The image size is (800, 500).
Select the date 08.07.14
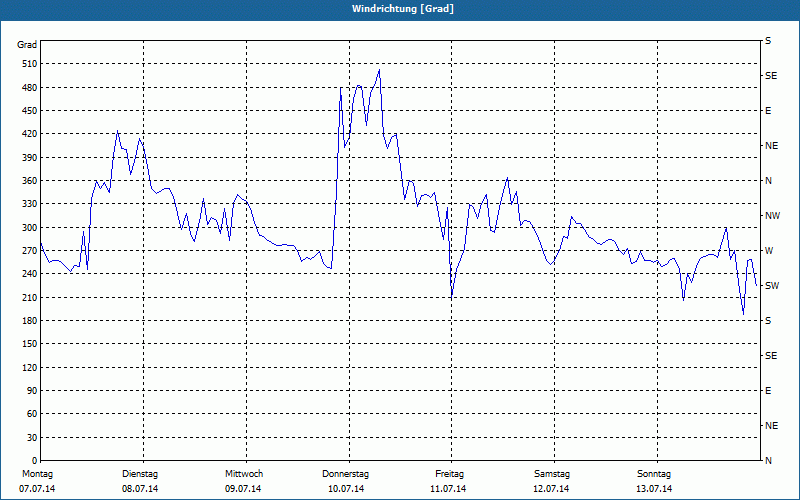pyautogui.click(x=140, y=489)
